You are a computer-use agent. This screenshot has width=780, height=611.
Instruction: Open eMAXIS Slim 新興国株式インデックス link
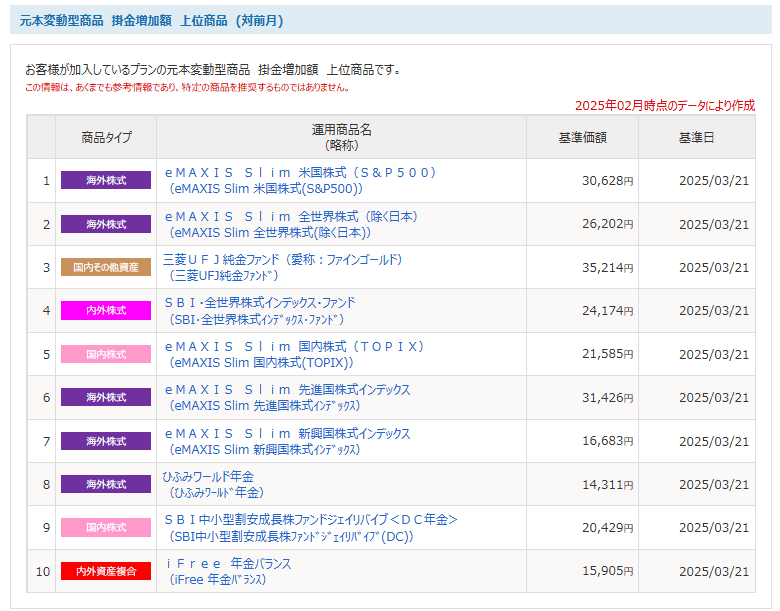[287, 441]
